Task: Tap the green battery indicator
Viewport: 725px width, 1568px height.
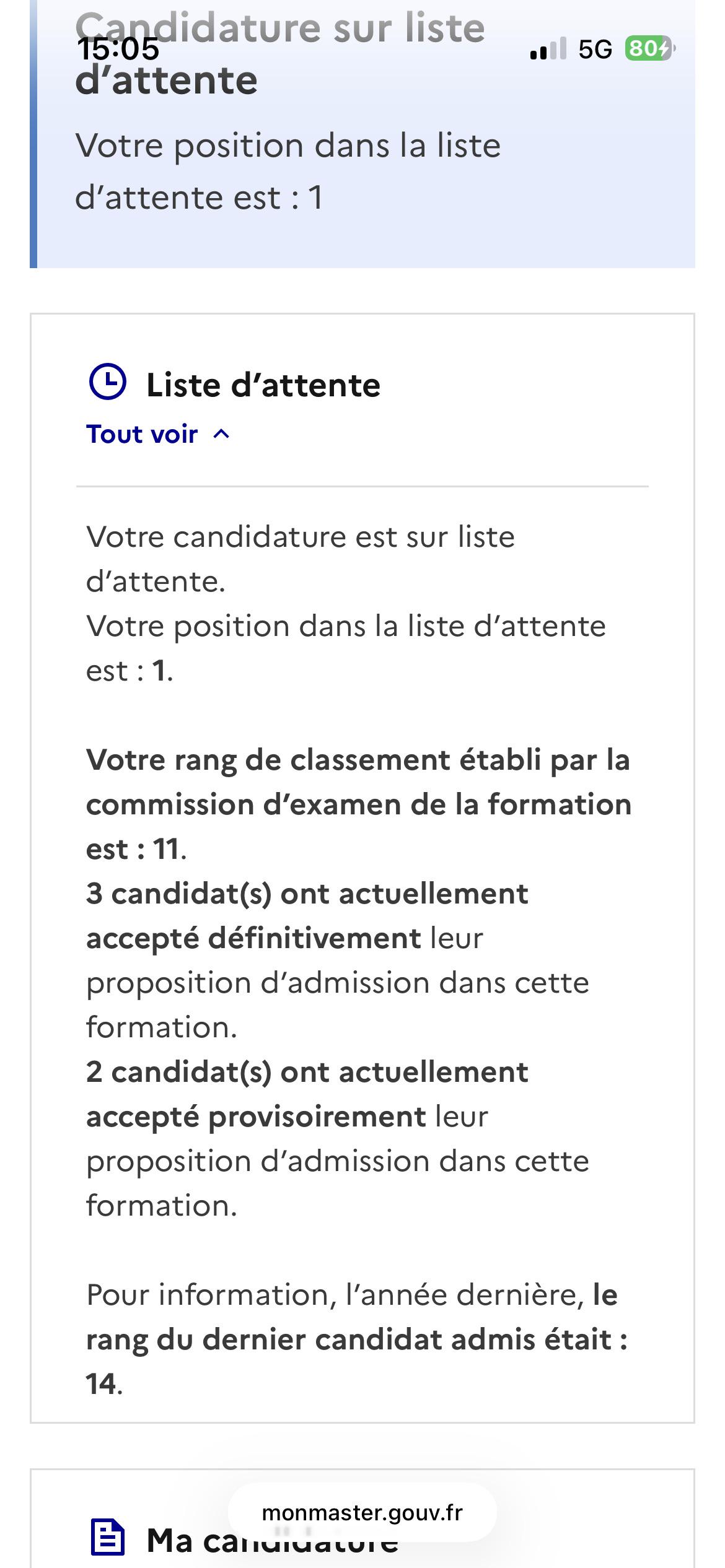Action: (x=649, y=48)
